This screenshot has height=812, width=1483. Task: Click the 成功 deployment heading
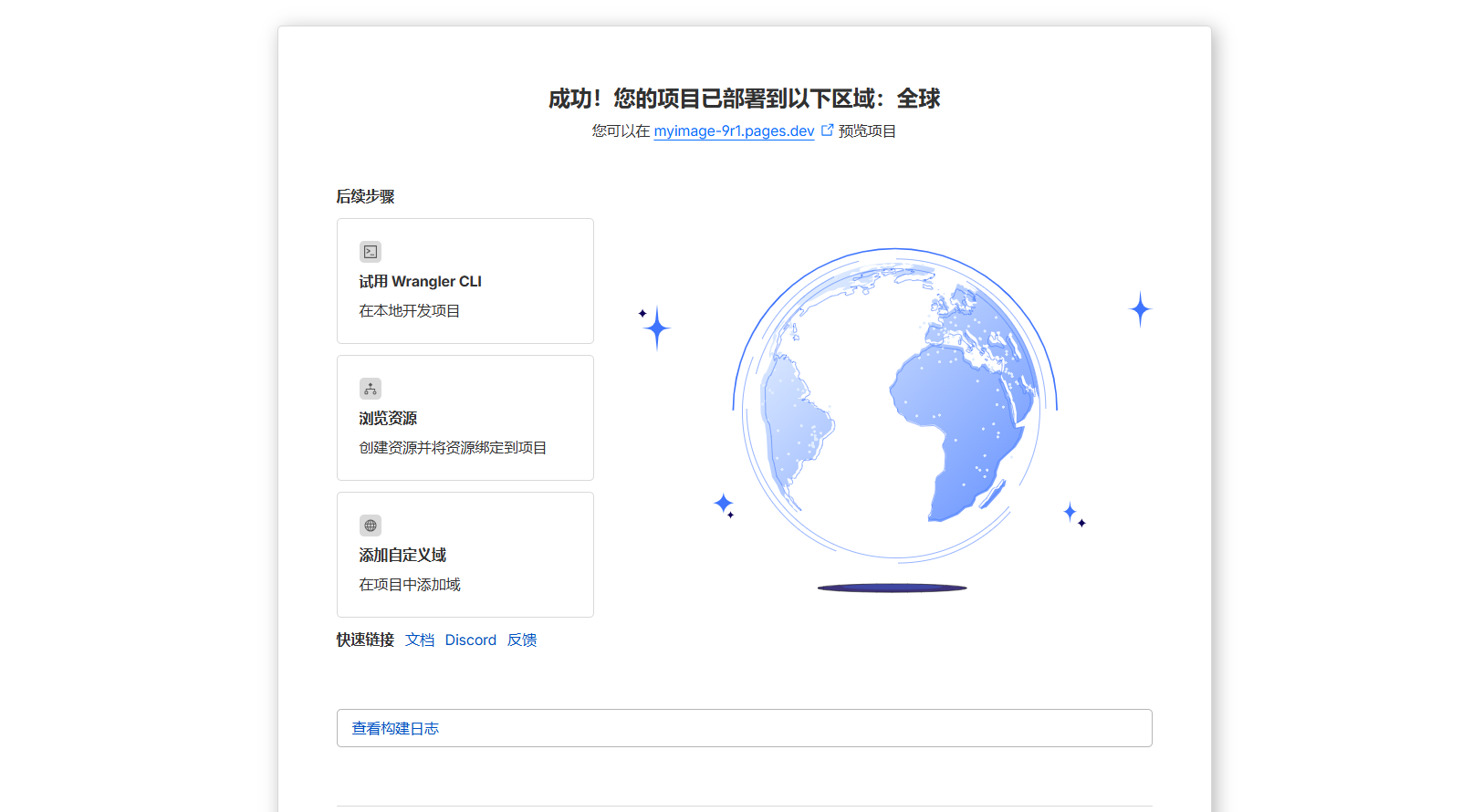744,99
